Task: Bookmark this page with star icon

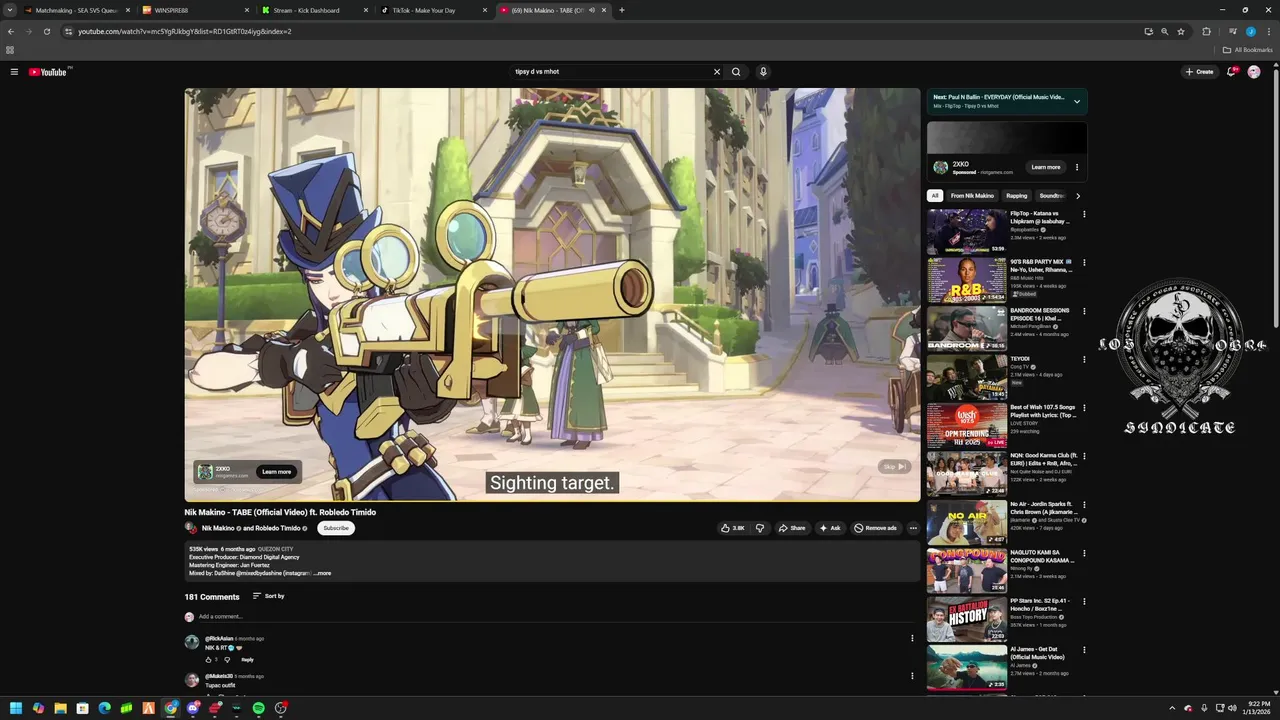Action: [x=1181, y=31]
